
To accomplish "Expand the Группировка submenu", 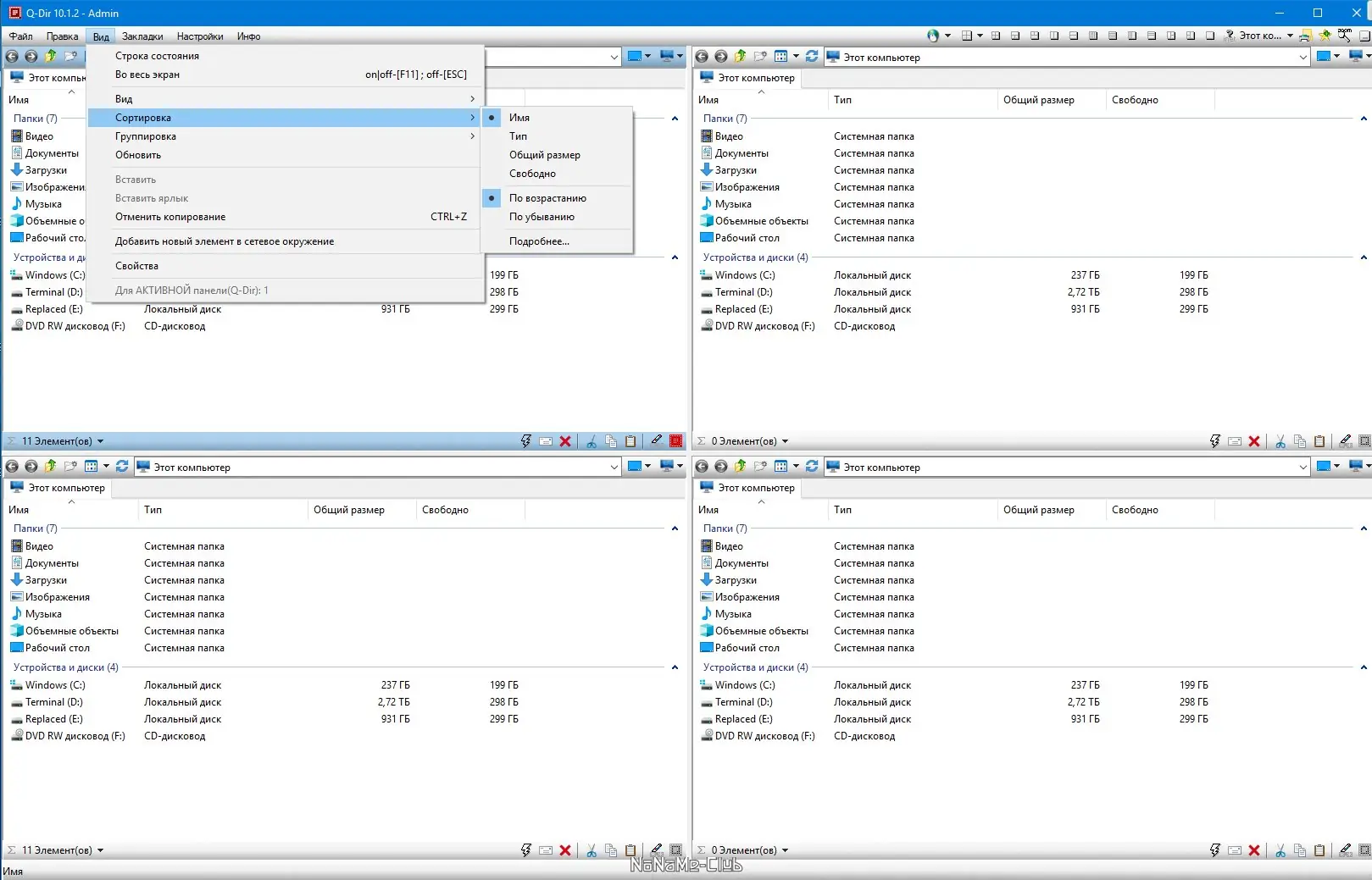I will click(286, 136).
